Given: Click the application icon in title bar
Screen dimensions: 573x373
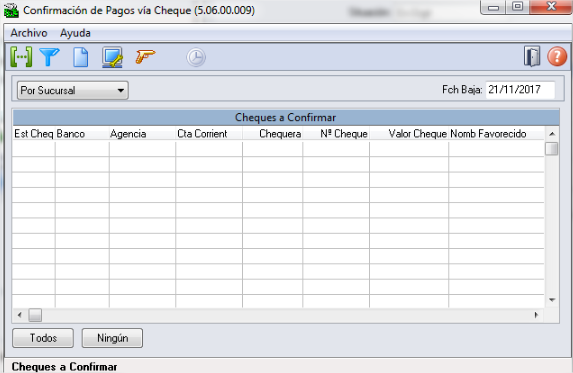Looking at the screenshot, I should [x=11, y=11].
